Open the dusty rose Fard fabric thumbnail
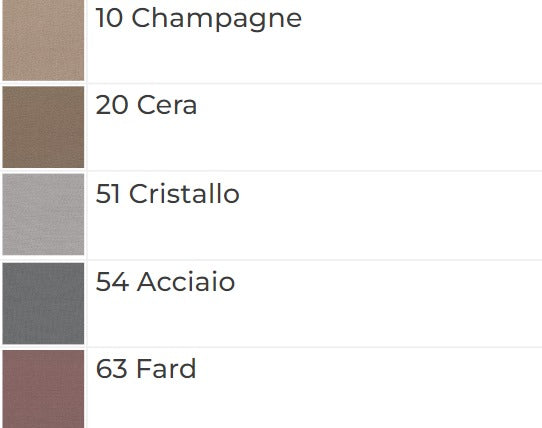 click(x=43, y=389)
